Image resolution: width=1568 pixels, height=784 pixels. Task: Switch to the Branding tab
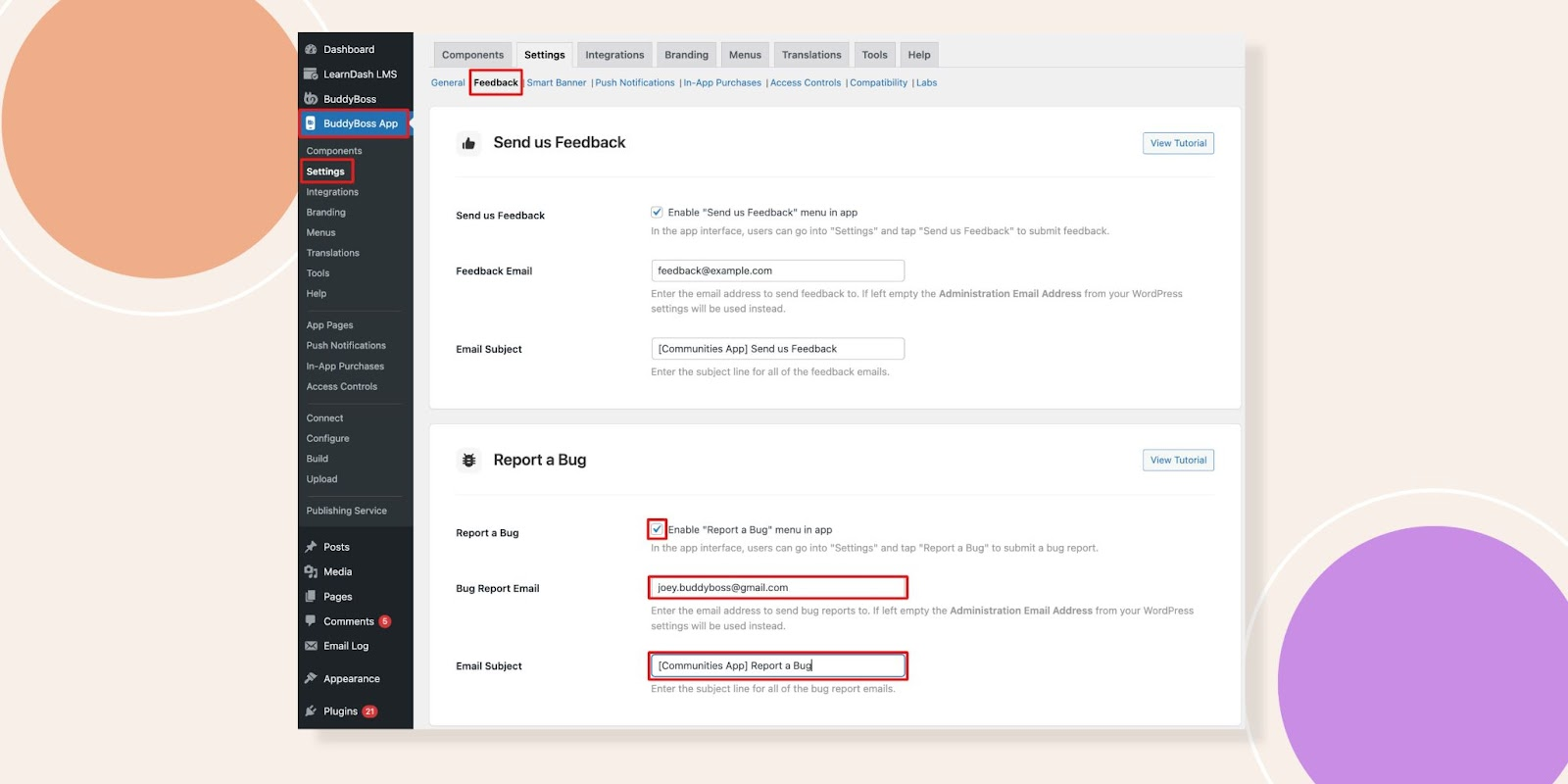686,55
